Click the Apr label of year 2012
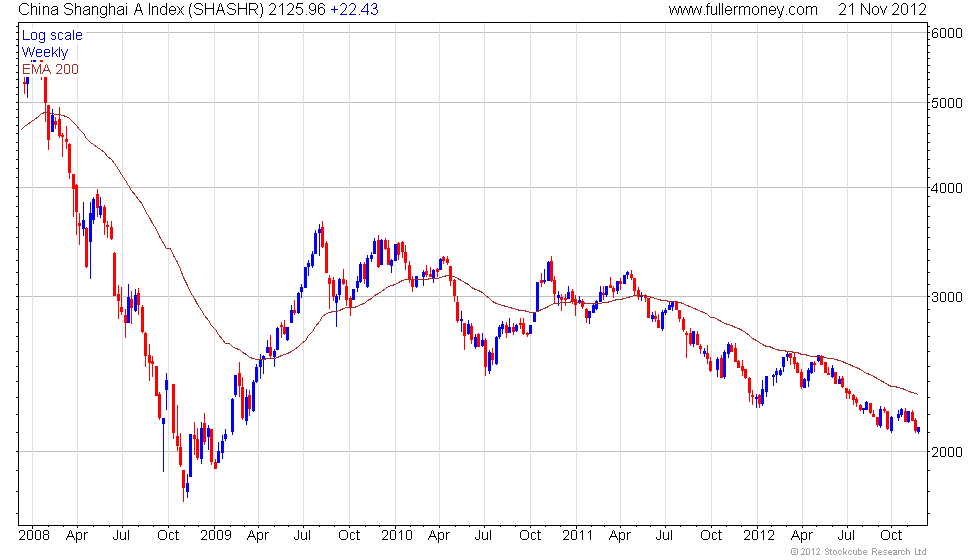This screenshot has width=980, height=560. tap(802, 536)
